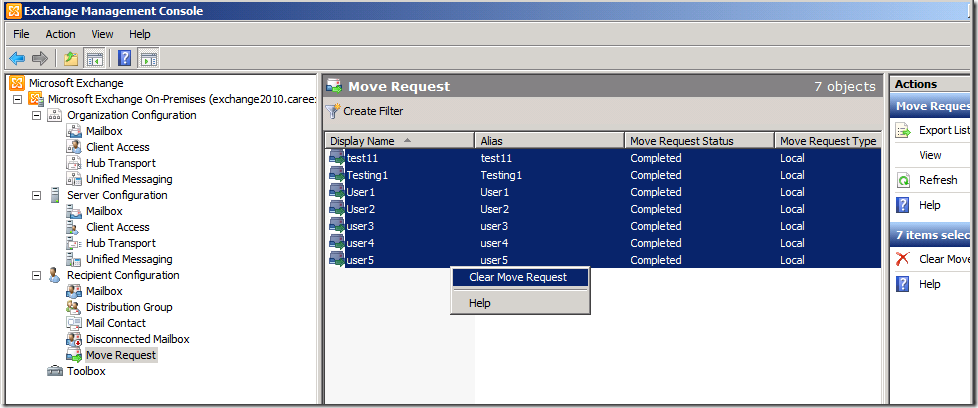Screen dimensions: 978x408
Task: Click the green Refresh icon in Actions
Action: (x=904, y=180)
